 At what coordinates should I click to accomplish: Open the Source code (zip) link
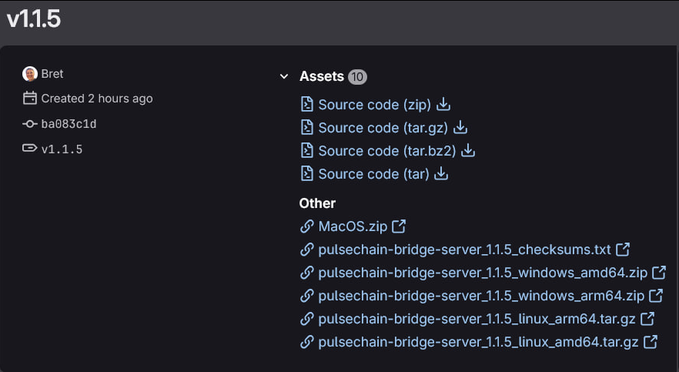coord(375,105)
